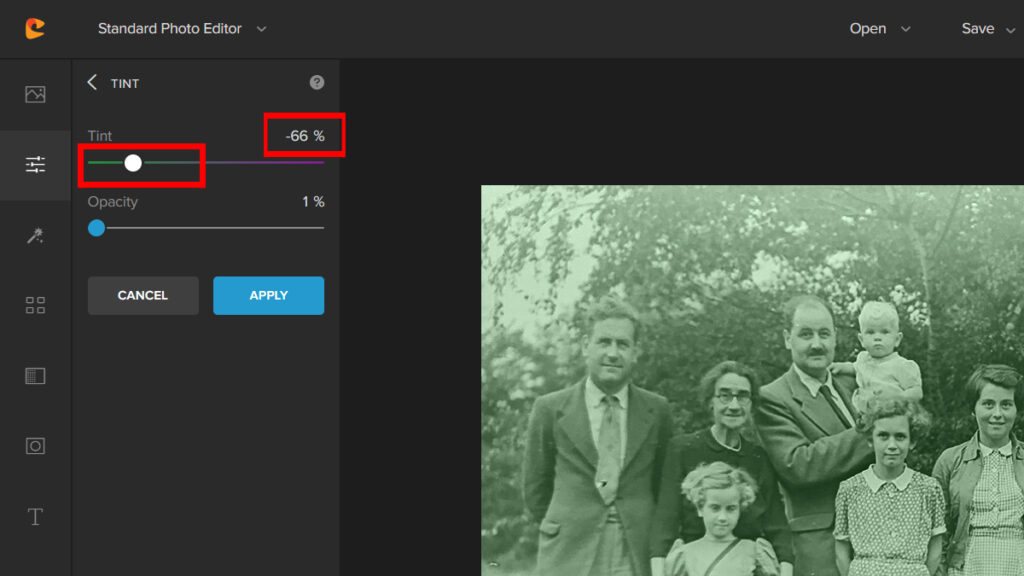Open the Open dropdown menu
The image size is (1024, 576).
880,29
